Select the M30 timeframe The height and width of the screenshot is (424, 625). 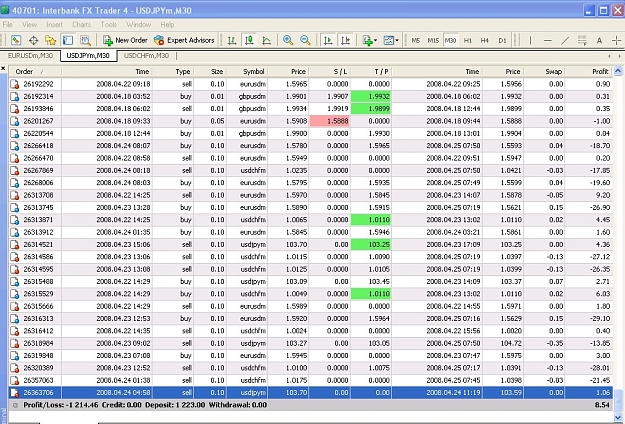coord(450,40)
